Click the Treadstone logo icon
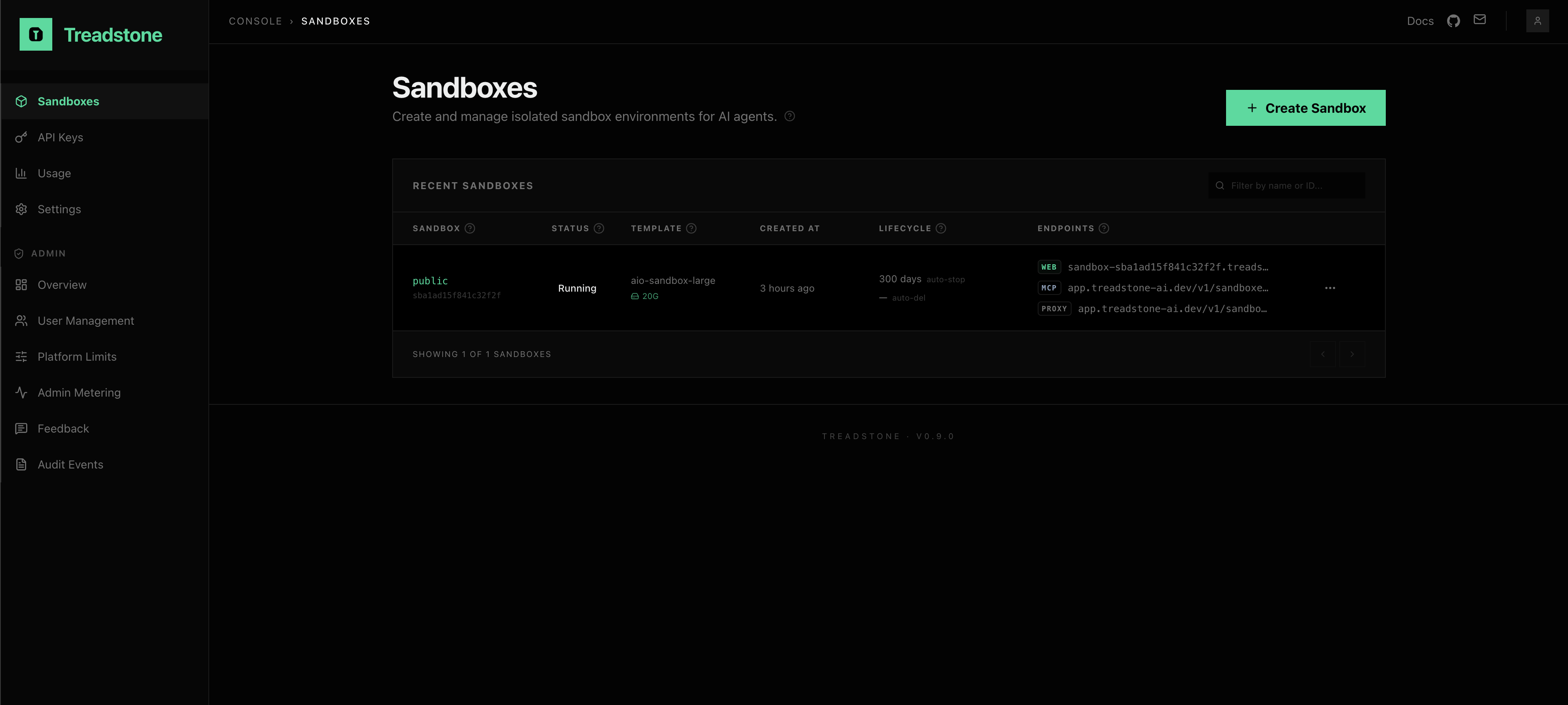The width and height of the screenshot is (1568, 705). [35, 34]
